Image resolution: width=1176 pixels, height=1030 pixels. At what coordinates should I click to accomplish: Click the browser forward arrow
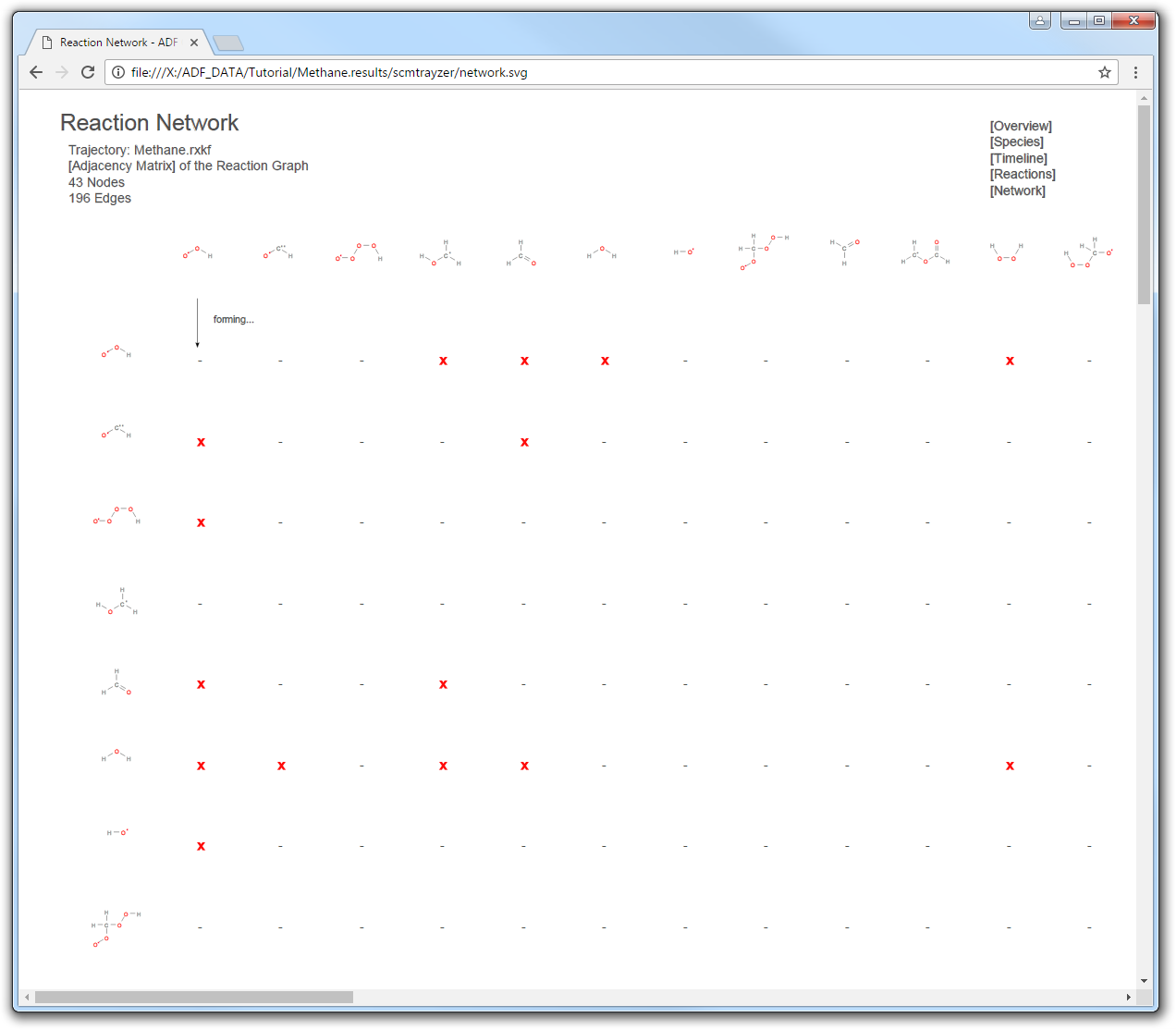coord(62,72)
